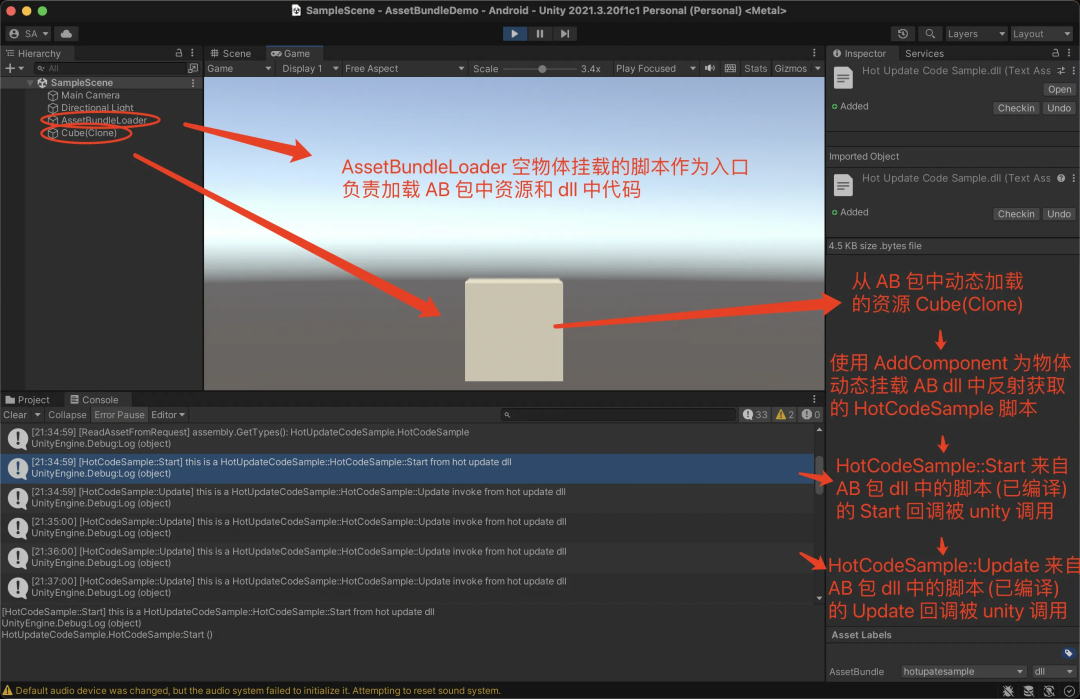
Task: Click the global search magnifier icon
Action: point(930,34)
